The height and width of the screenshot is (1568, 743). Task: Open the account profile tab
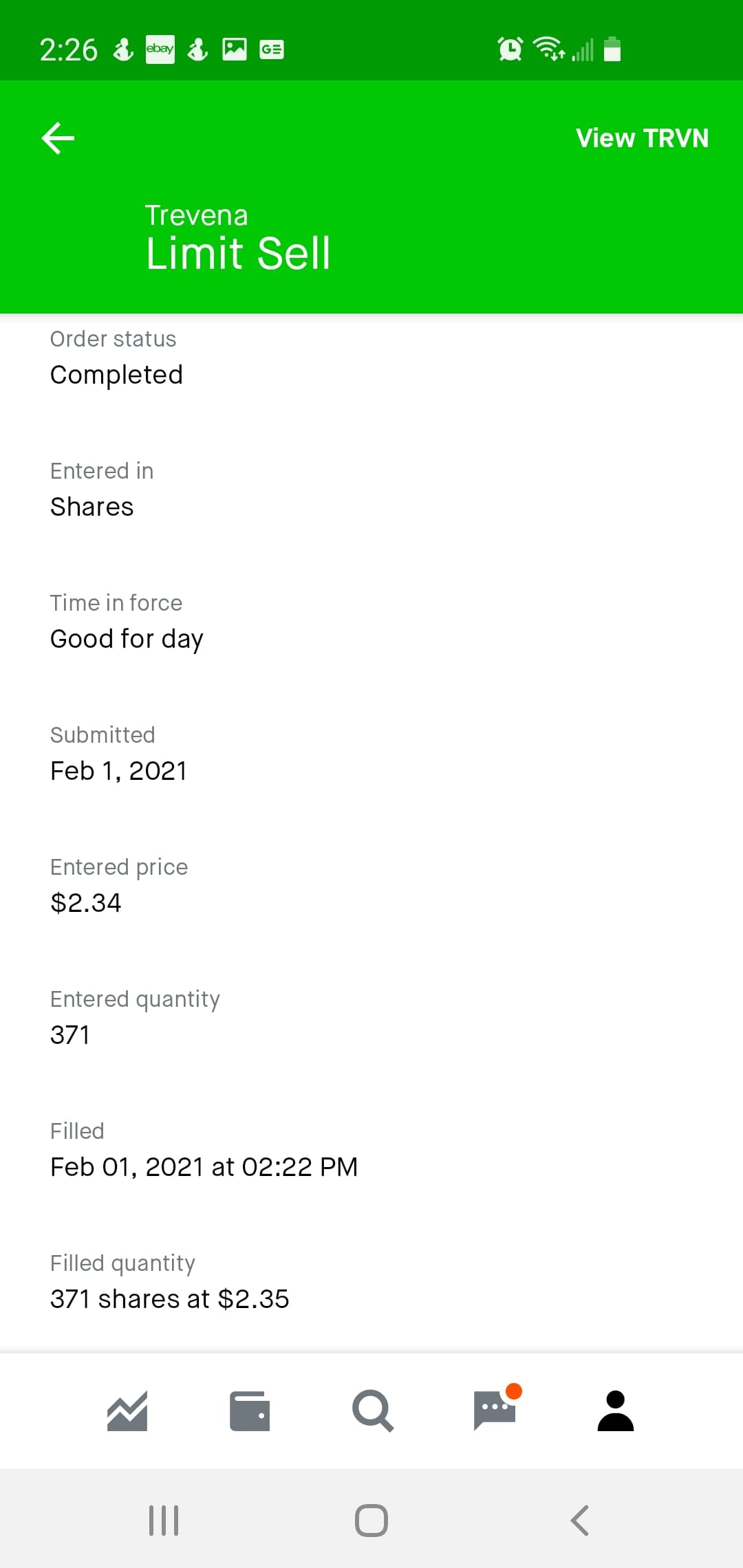[616, 1411]
